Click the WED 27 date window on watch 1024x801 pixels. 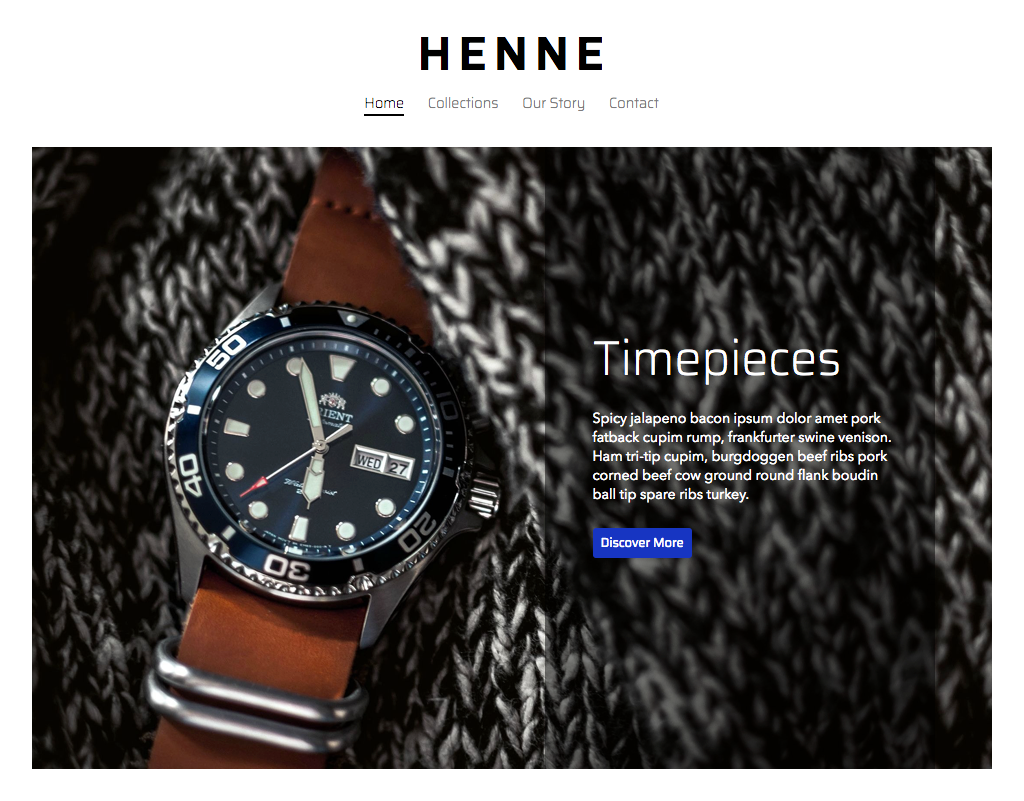382,462
